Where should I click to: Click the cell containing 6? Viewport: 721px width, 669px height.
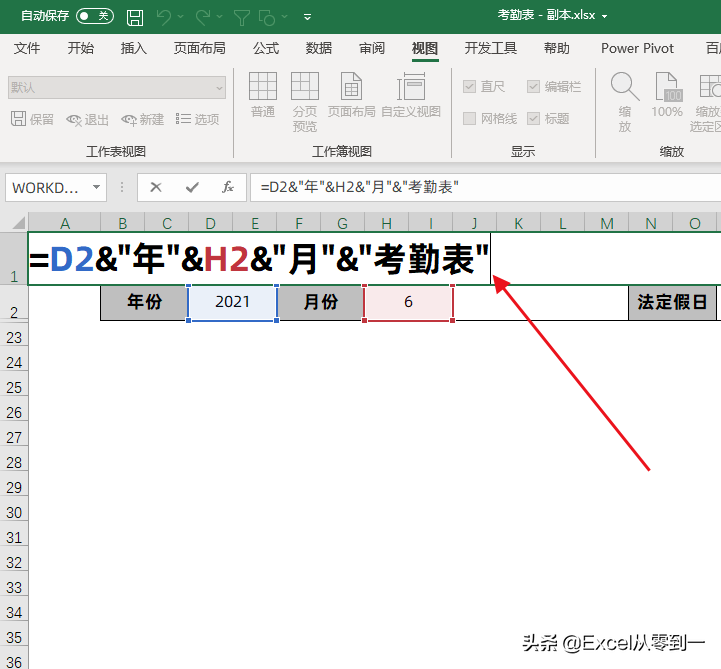coord(408,302)
